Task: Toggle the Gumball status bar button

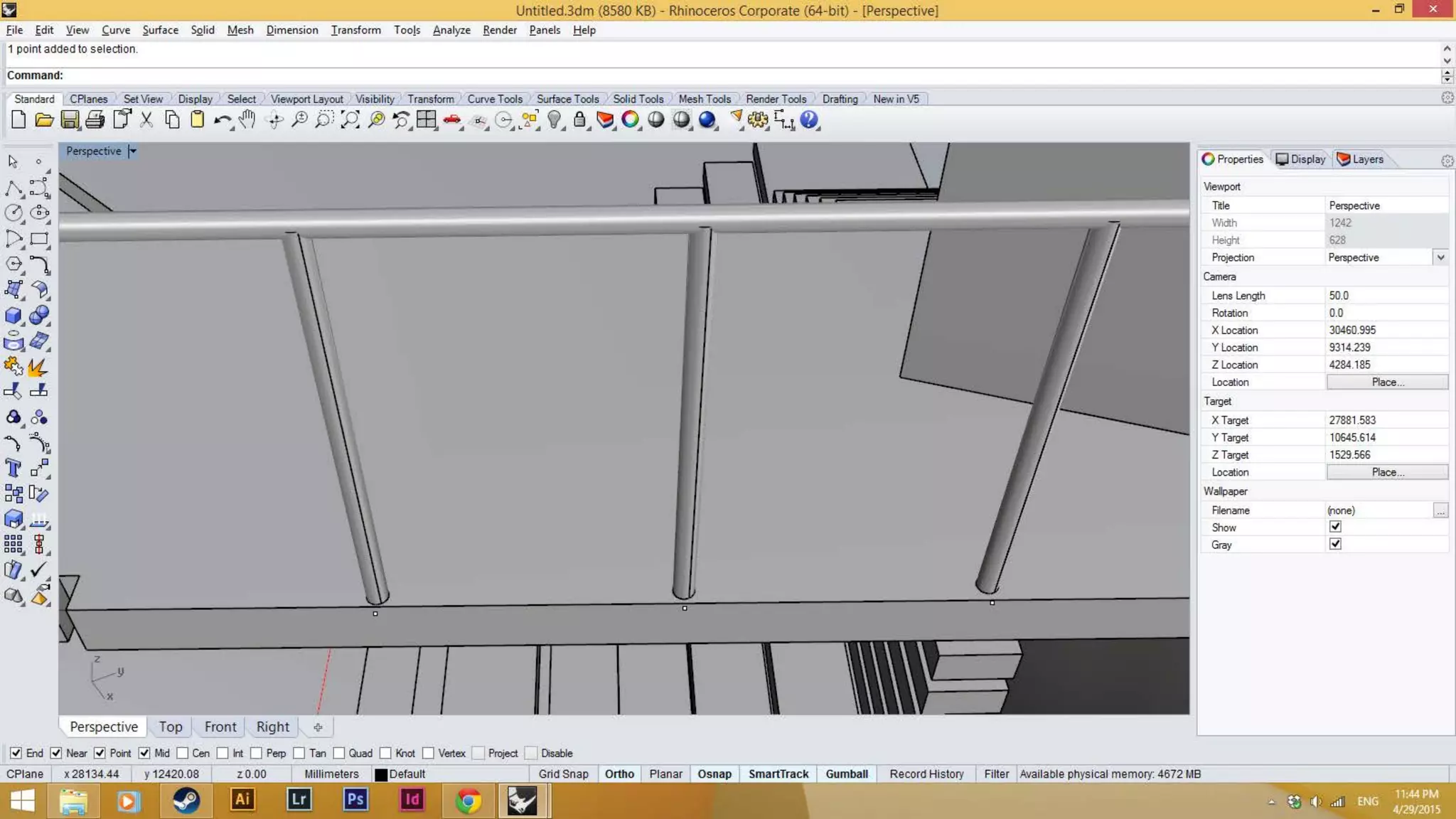Action: [x=846, y=773]
